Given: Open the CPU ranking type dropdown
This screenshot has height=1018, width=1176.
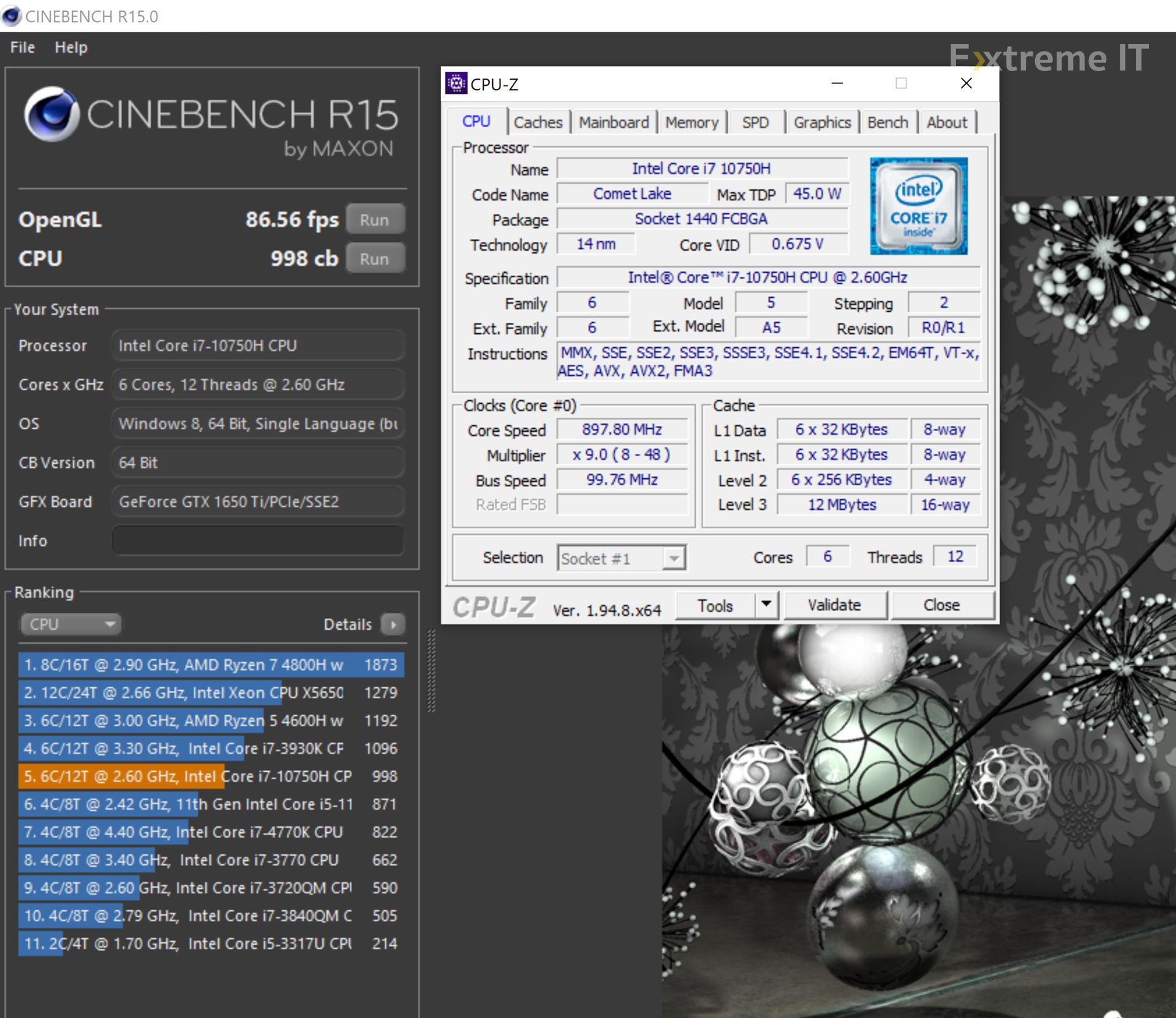Looking at the screenshot, I should coord(70,624).
